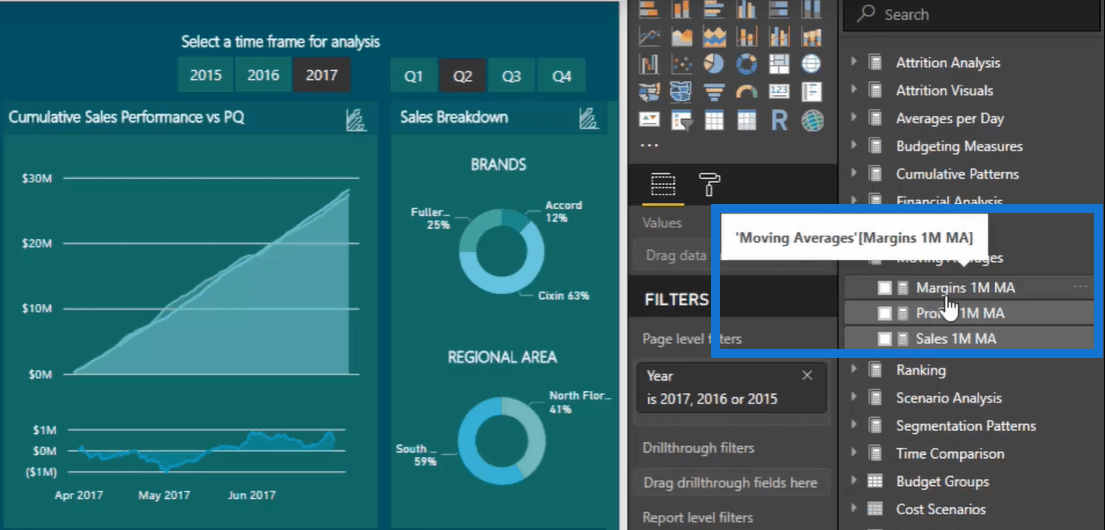The height and width of the screenshot is (530, 1105).
Task: Select the Pie chart visualization
Action: pyautogui.click(x=715, y=64)
